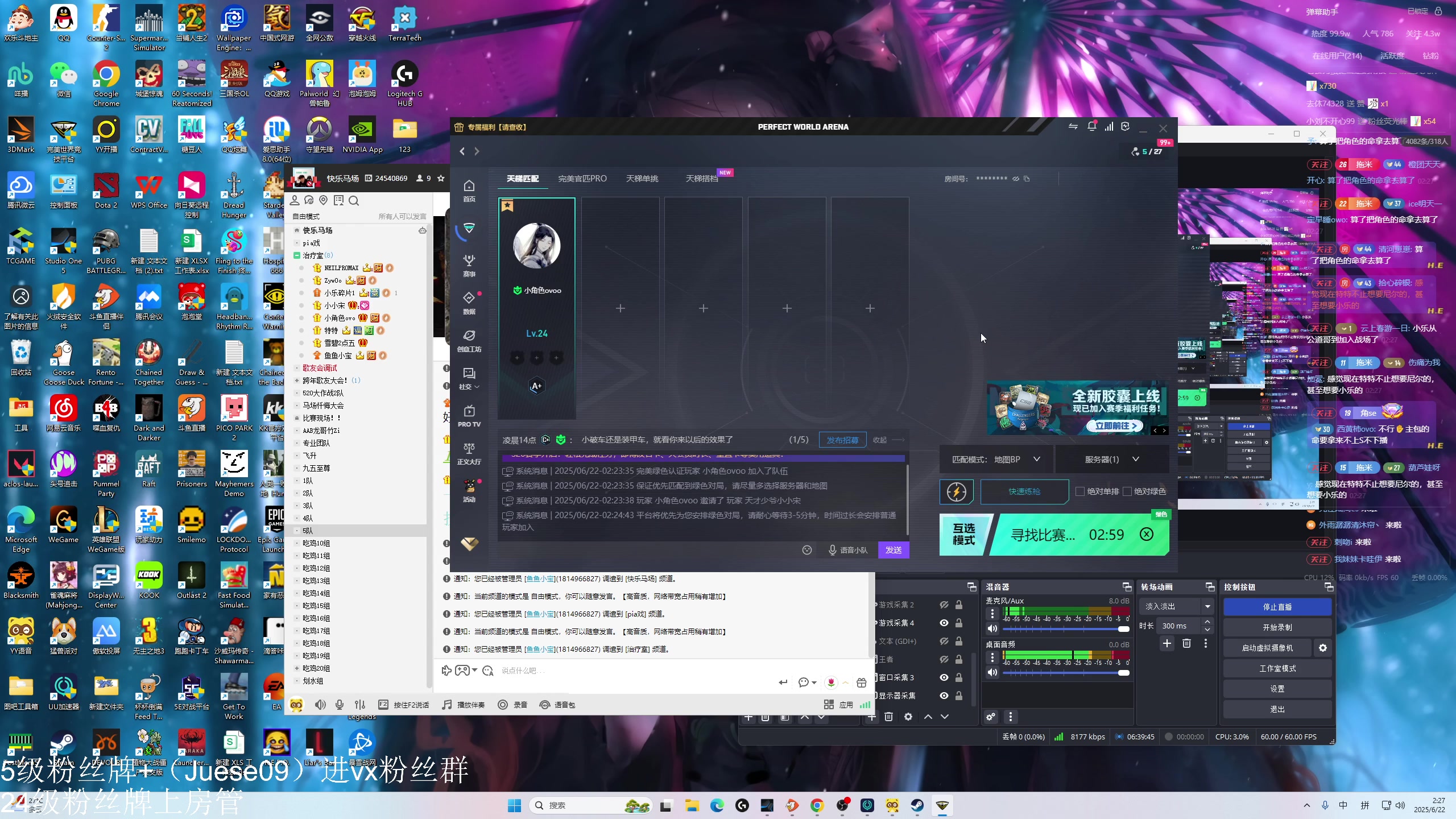Viewport: 1456px width, 819px height.
Task: Show the 游戏采集 2 source in OBS
Action: [944, 605]
